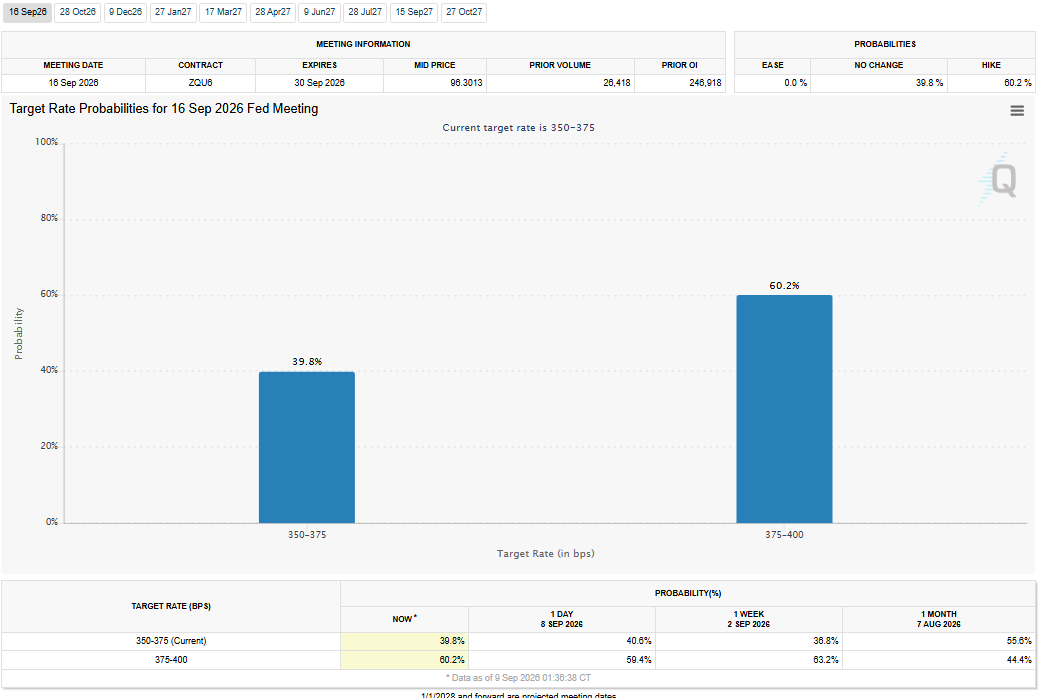This screenshot has width=1060, height=698.
Task: Select the 27 Jan27 meeting tab
Action: pos(173,12)
